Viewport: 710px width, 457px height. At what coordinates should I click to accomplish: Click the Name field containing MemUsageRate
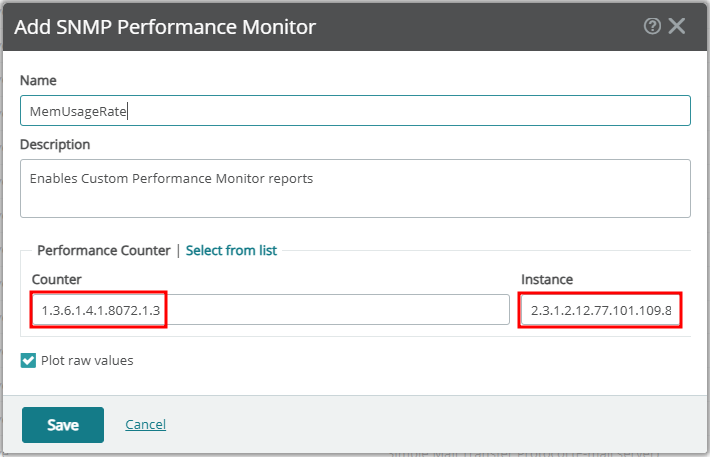point(355,111)
